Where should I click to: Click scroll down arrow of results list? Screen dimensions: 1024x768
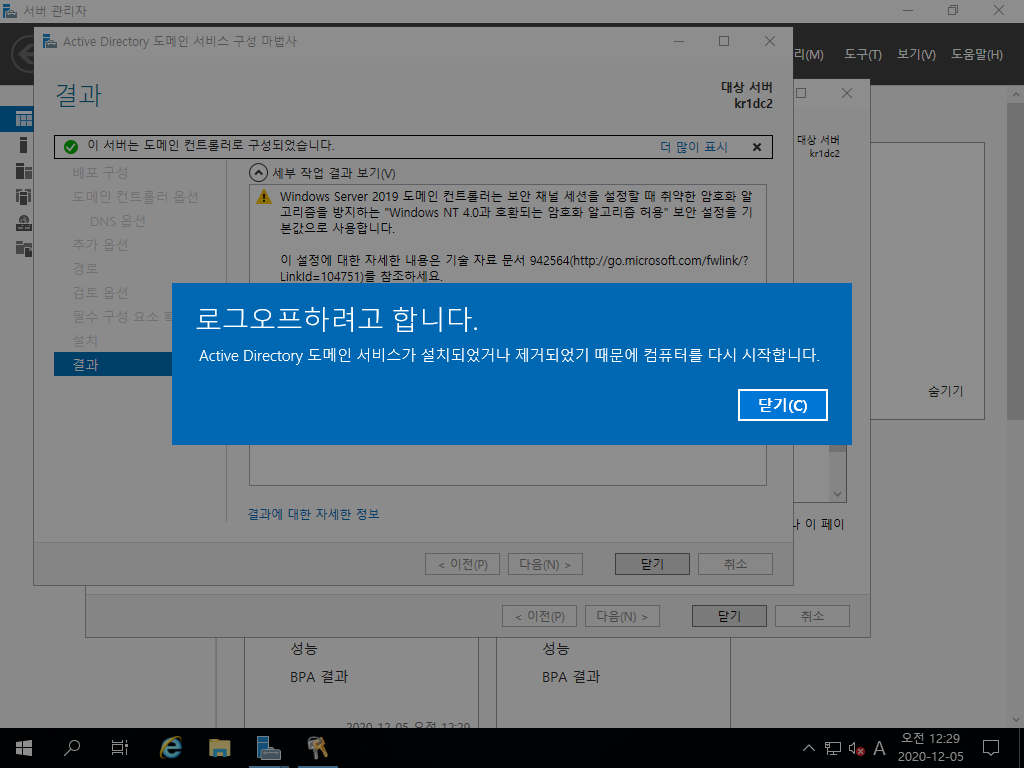pos(838,494)
